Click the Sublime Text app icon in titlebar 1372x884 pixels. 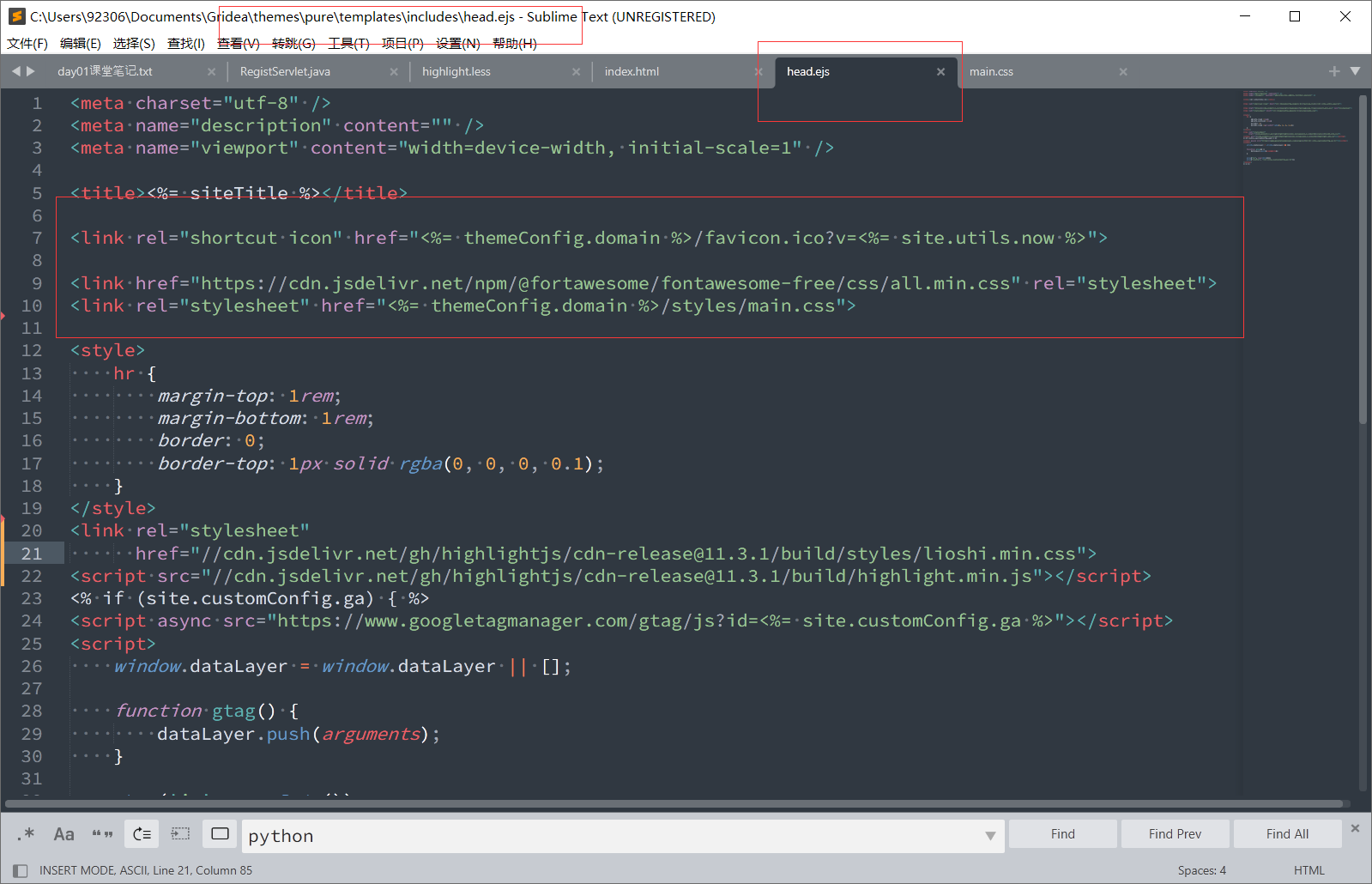[16, 16]
